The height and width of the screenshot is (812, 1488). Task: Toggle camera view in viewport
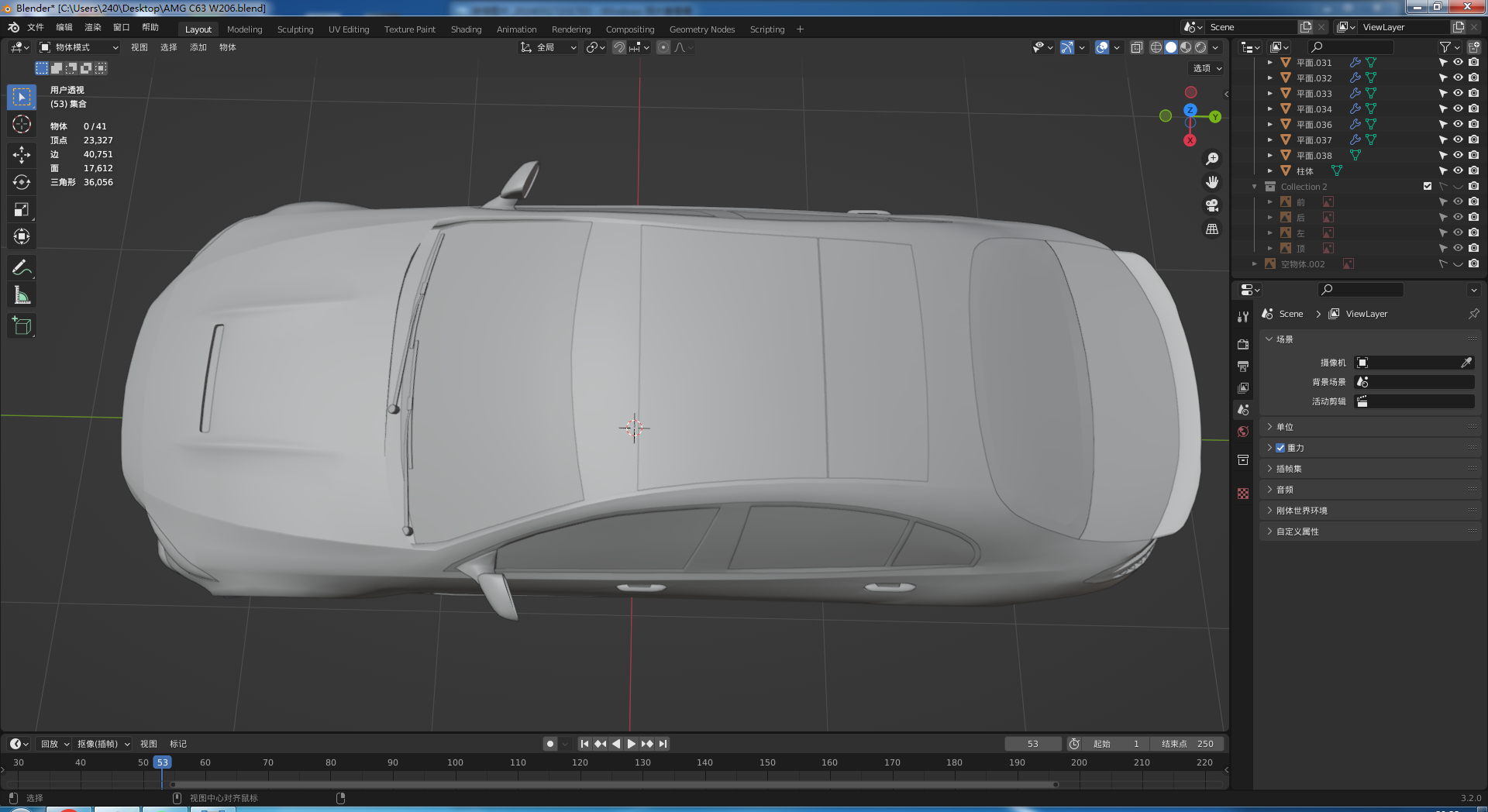(1212, 205)
